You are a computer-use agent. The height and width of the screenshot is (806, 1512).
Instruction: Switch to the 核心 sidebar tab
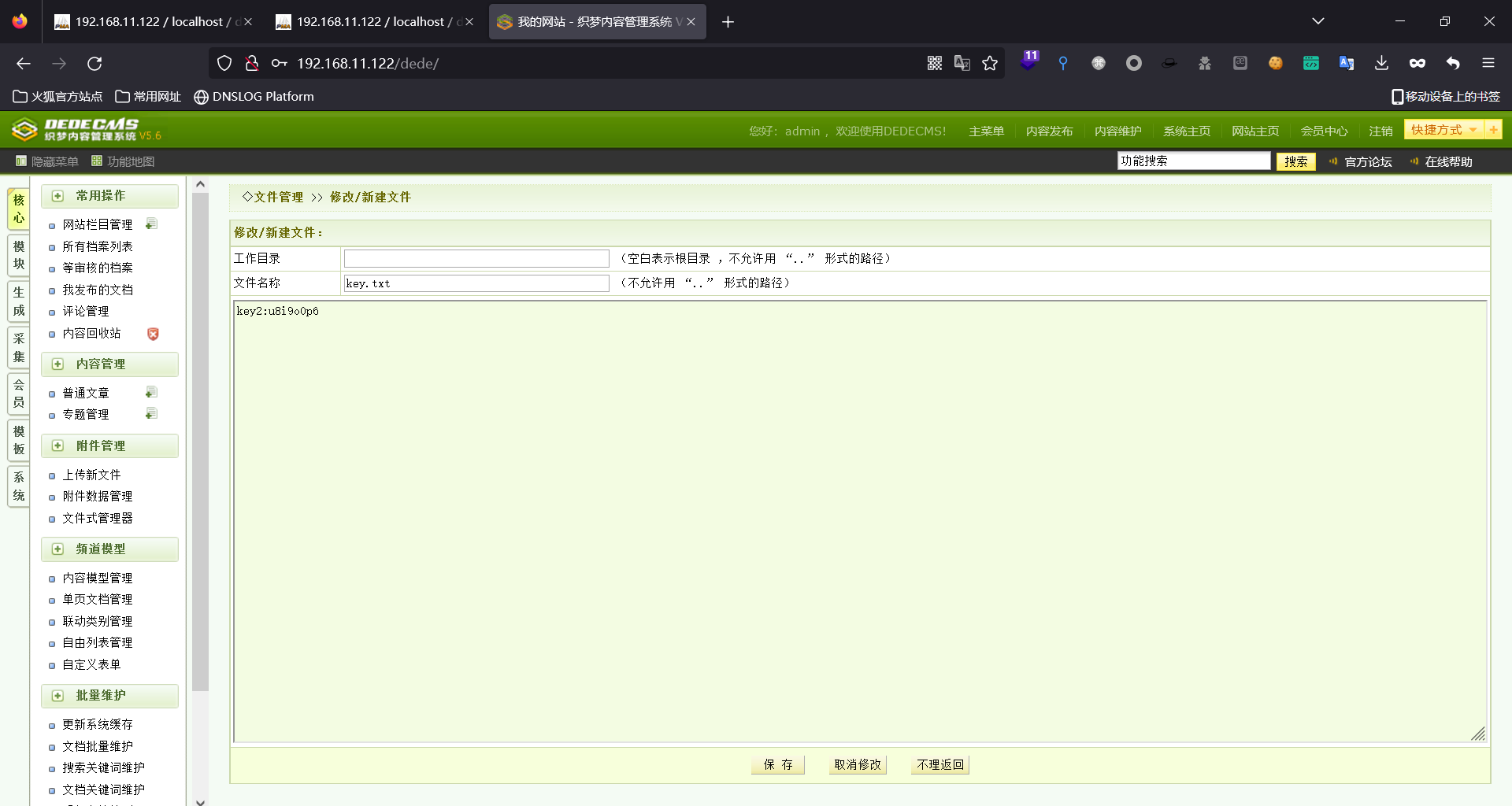(x=19, y=209)
